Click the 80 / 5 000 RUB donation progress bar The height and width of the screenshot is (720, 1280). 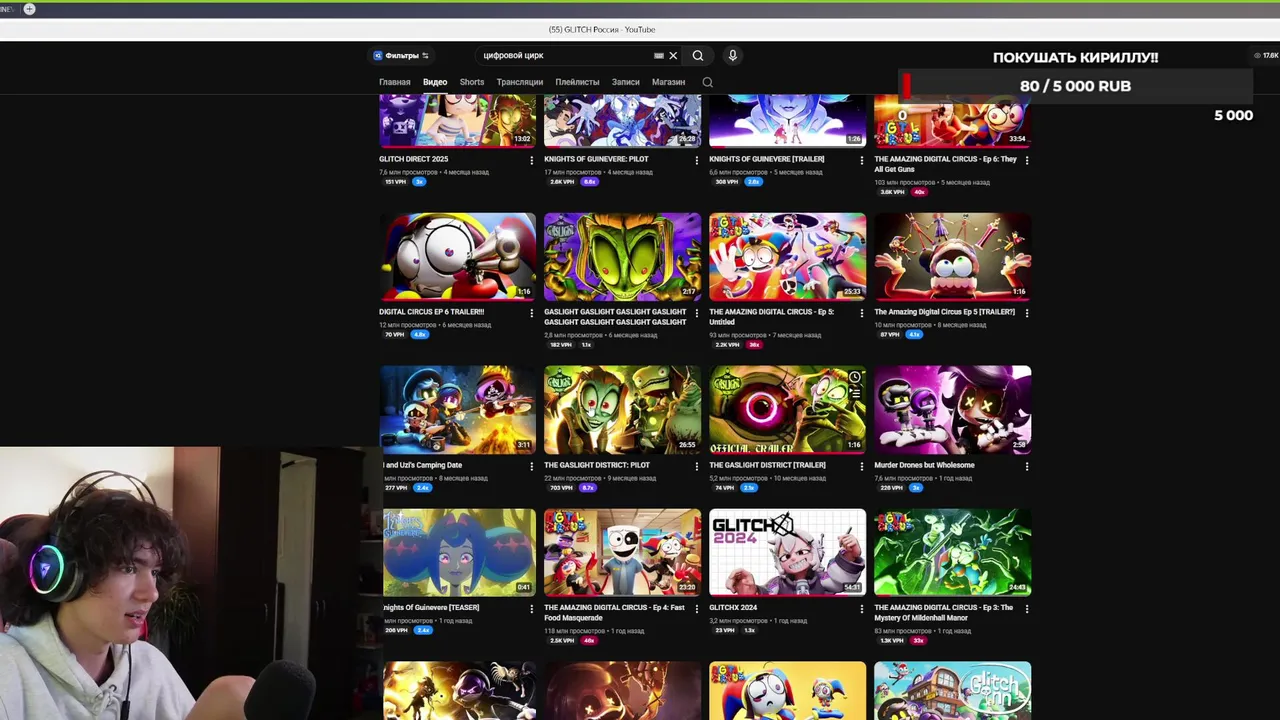click(1075, 86)
